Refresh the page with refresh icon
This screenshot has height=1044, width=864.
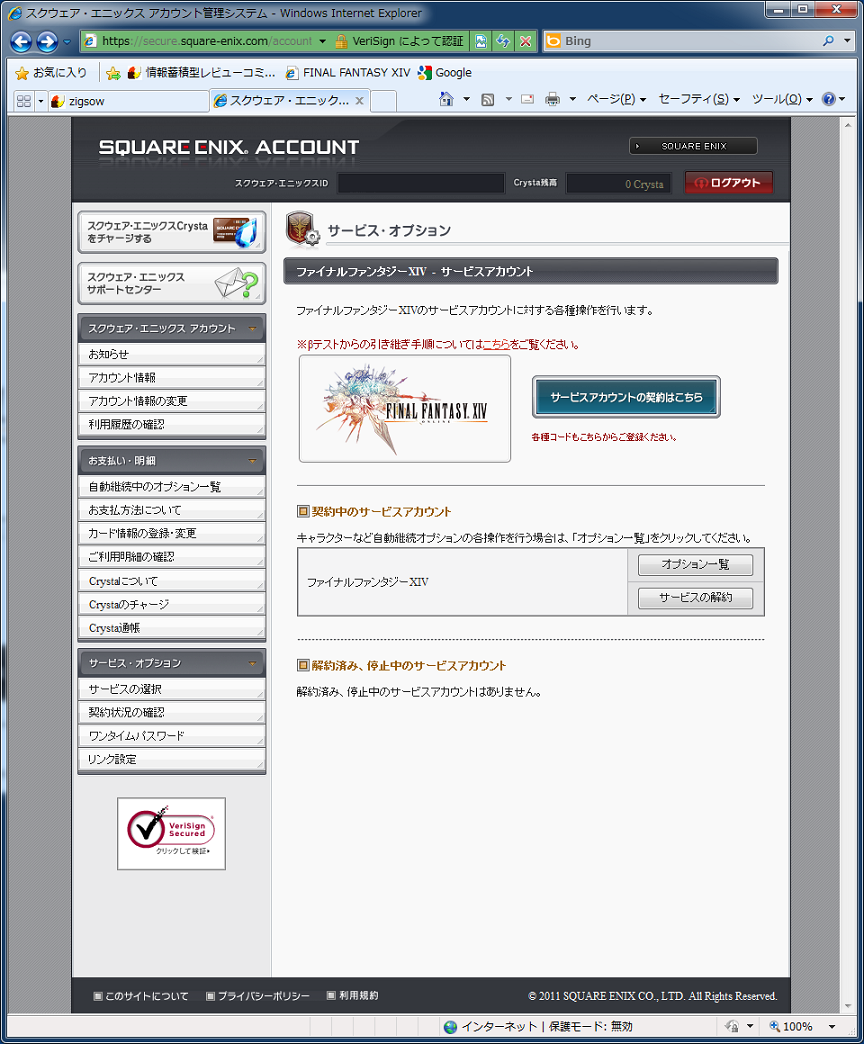pos(503,41)
